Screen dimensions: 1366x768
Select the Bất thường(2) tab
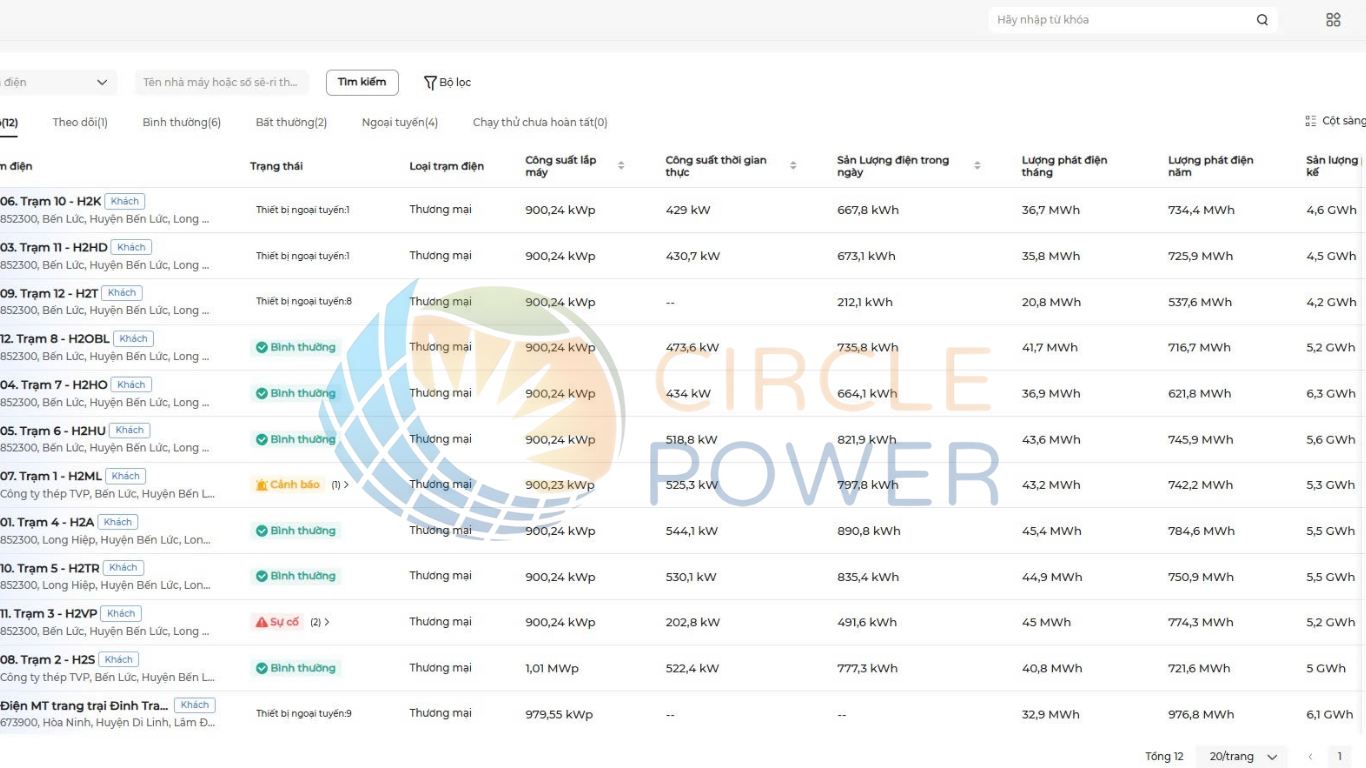coord(291,122)
